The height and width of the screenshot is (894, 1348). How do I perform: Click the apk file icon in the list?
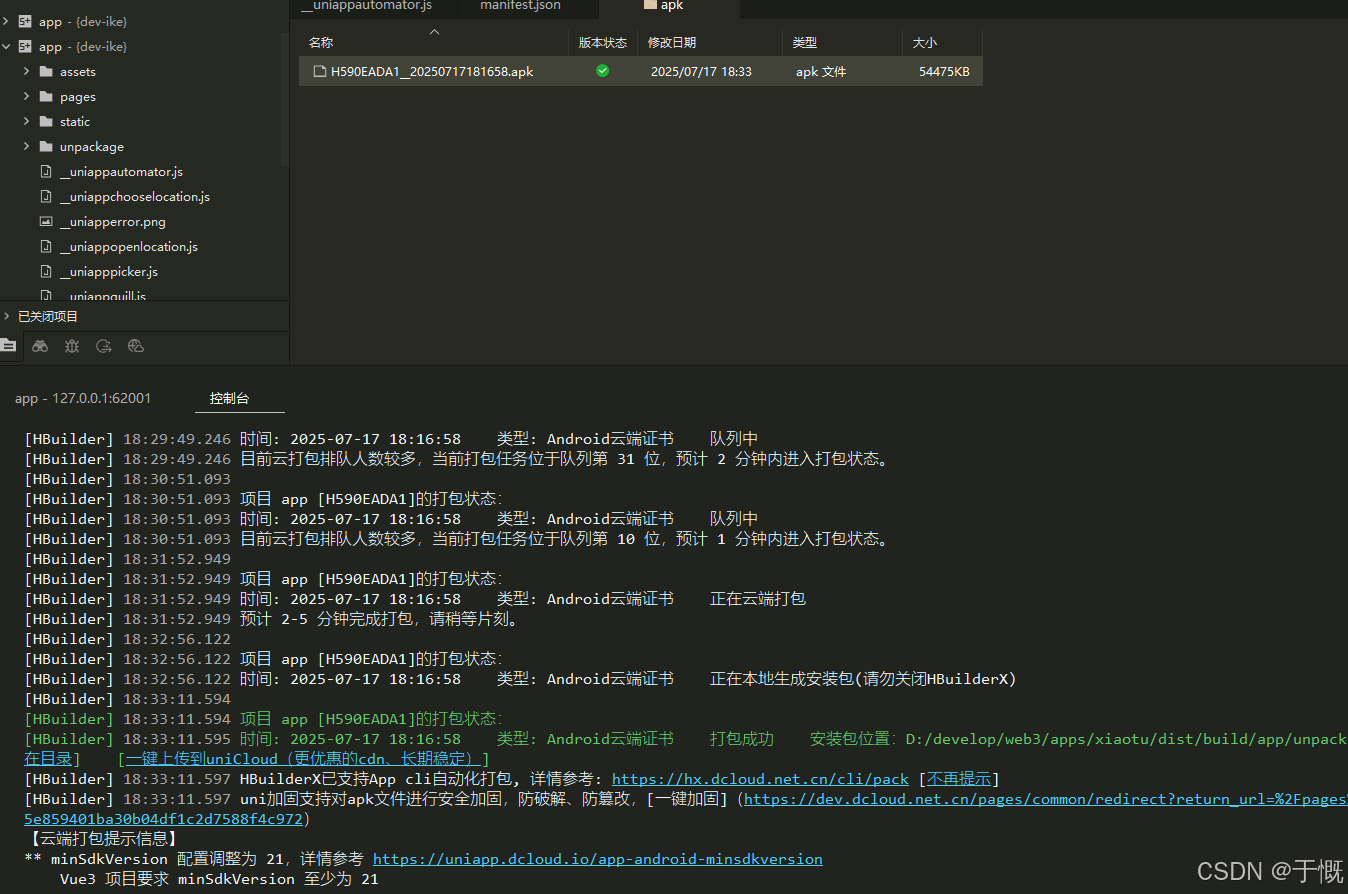(320, 71)
